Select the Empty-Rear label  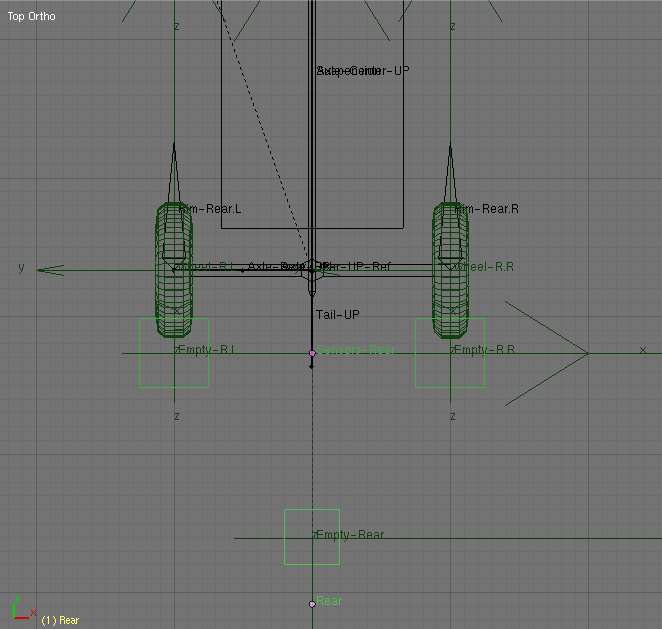[x=350, y=534]
